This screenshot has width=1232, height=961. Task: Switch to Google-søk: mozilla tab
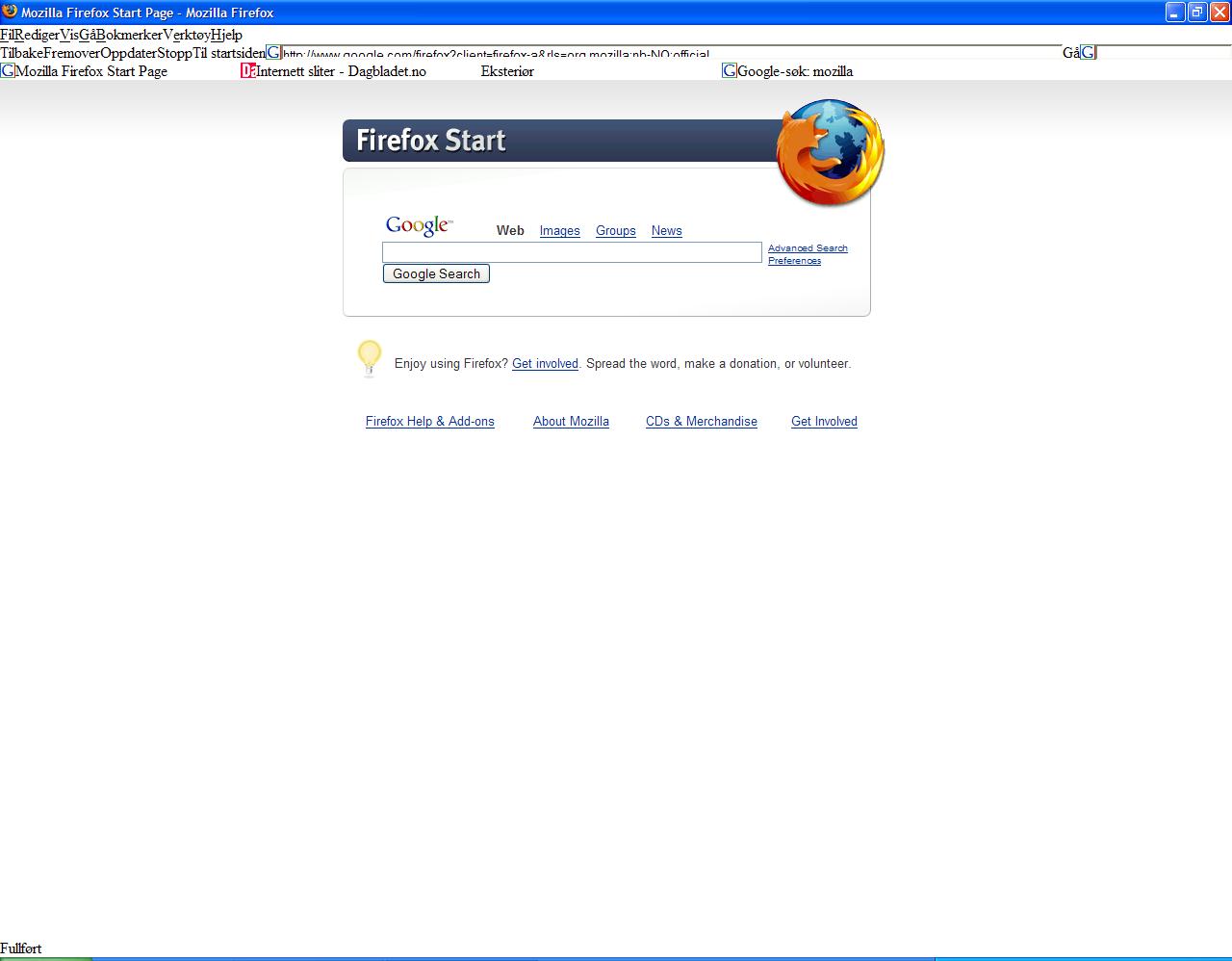tap(795, 71)
